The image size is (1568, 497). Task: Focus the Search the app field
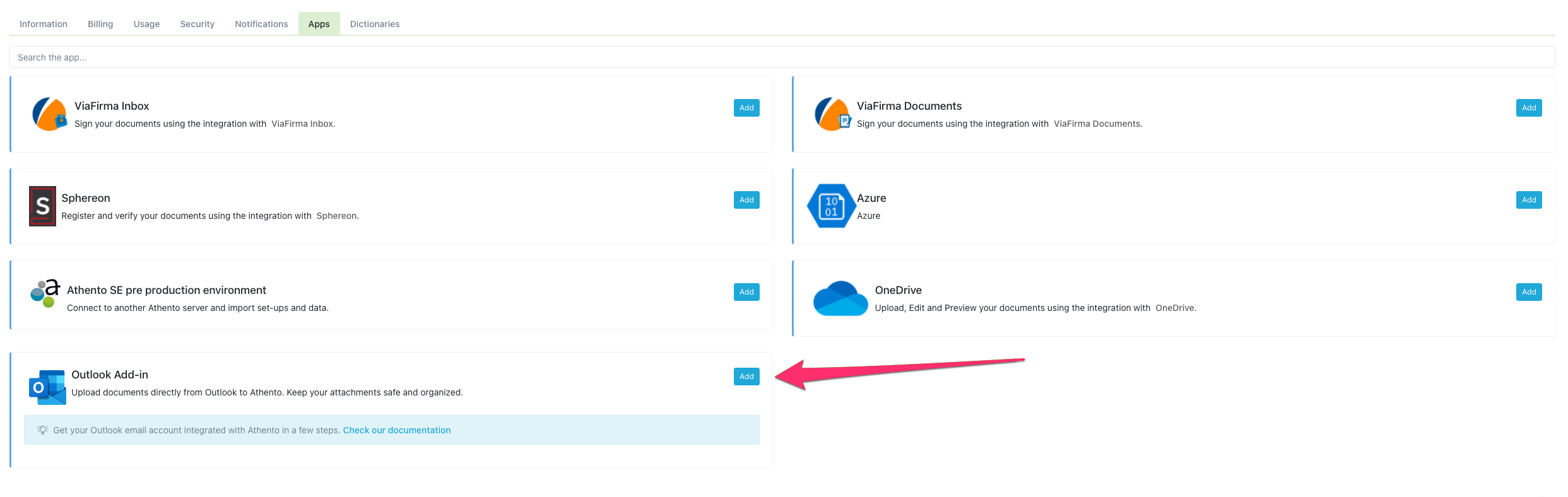pyautogui.click(x=781, y=57)
